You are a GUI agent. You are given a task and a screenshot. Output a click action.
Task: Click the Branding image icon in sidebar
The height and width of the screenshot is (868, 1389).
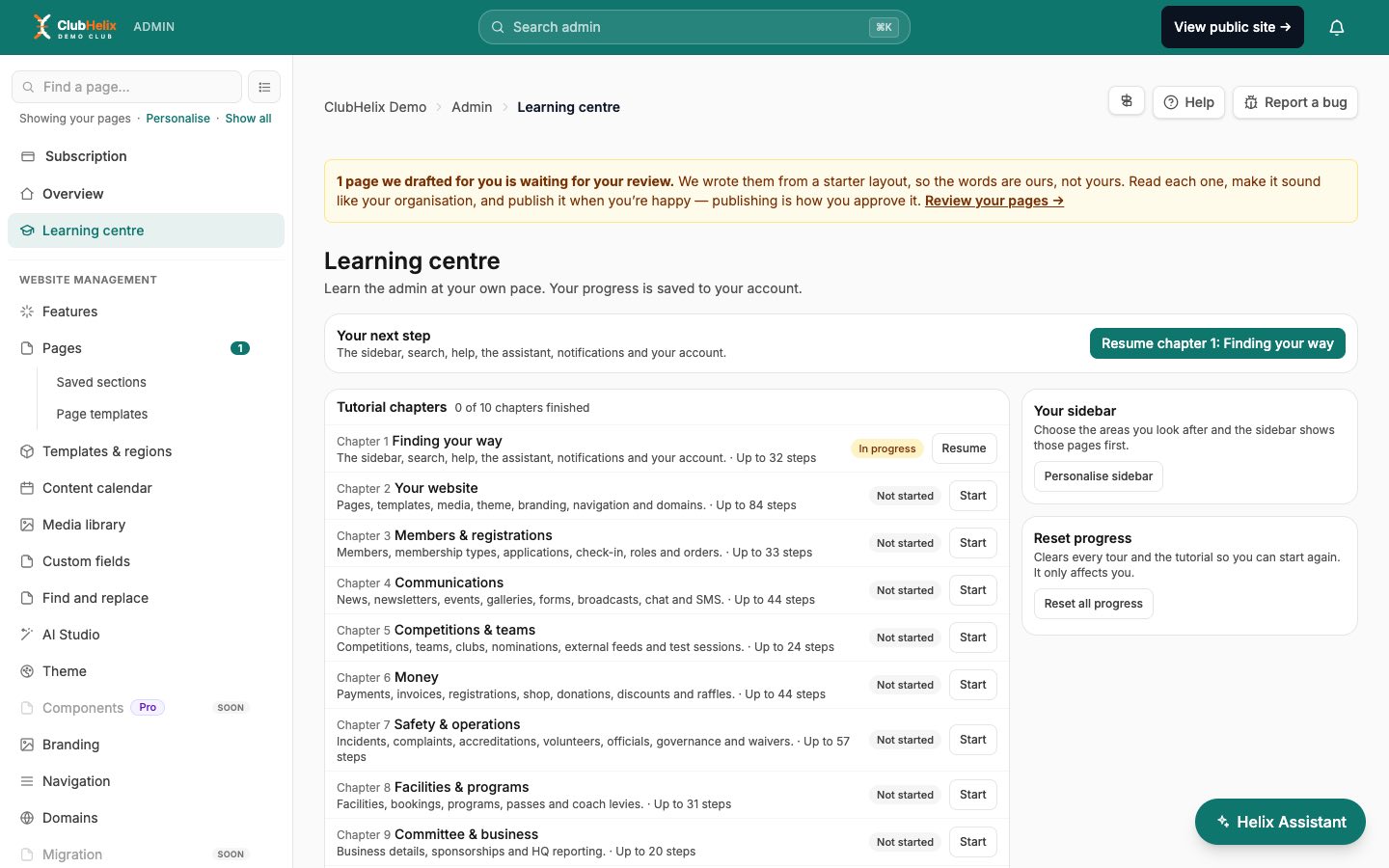pyautogui.click(x=27, y=745)
